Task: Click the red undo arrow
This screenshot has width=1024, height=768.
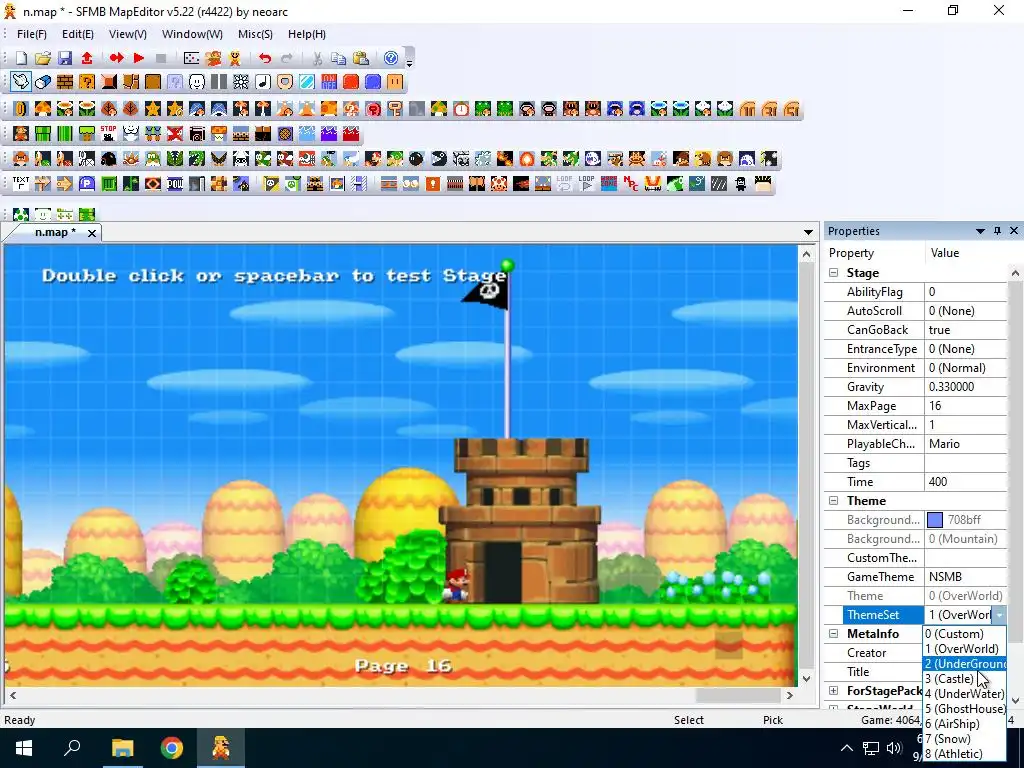Action: point(264,58)
